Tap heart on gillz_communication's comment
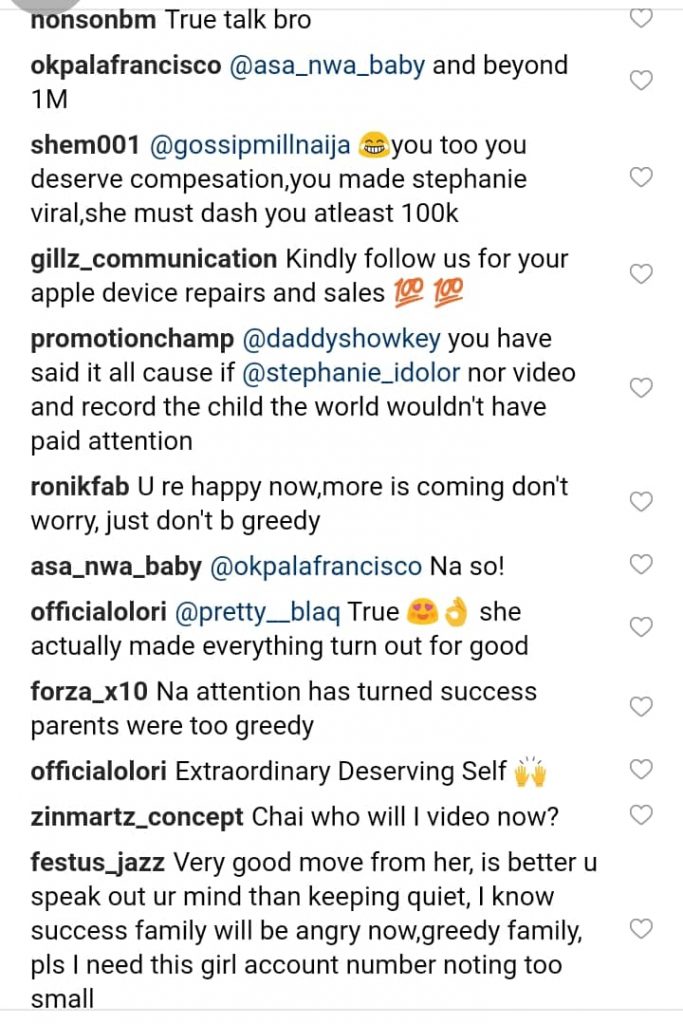 click(641, 274)
